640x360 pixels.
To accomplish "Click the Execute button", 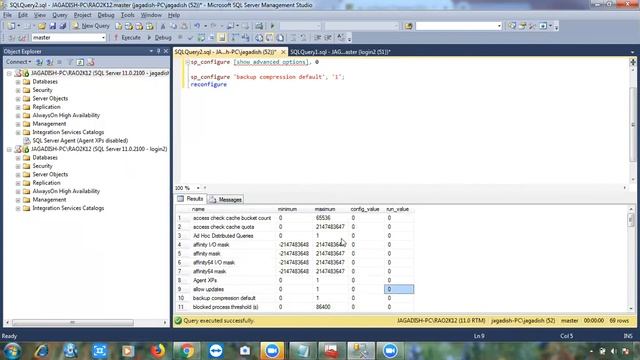I will point(127,38).
